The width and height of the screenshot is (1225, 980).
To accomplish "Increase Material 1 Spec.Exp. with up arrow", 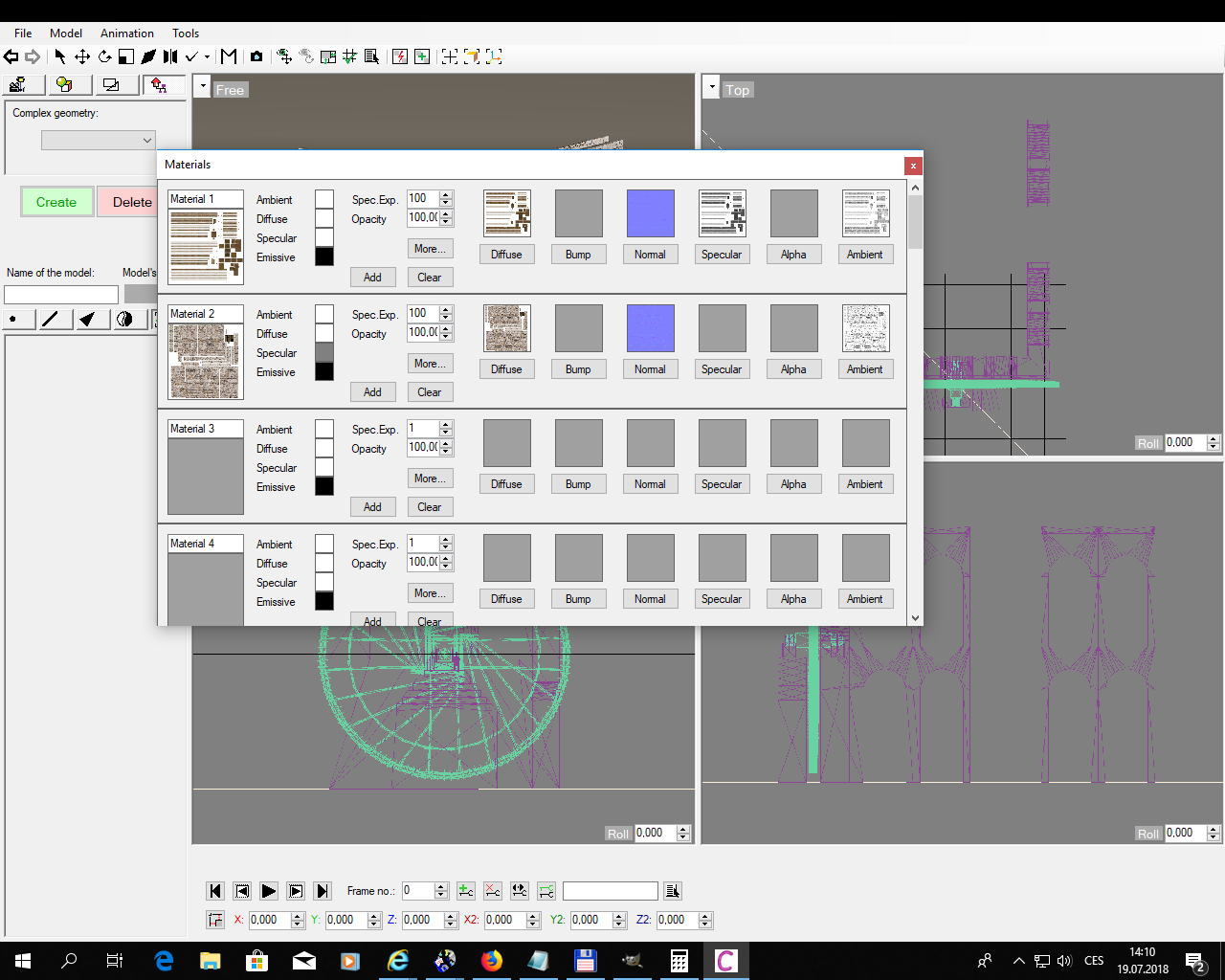I will click(446, 194).
